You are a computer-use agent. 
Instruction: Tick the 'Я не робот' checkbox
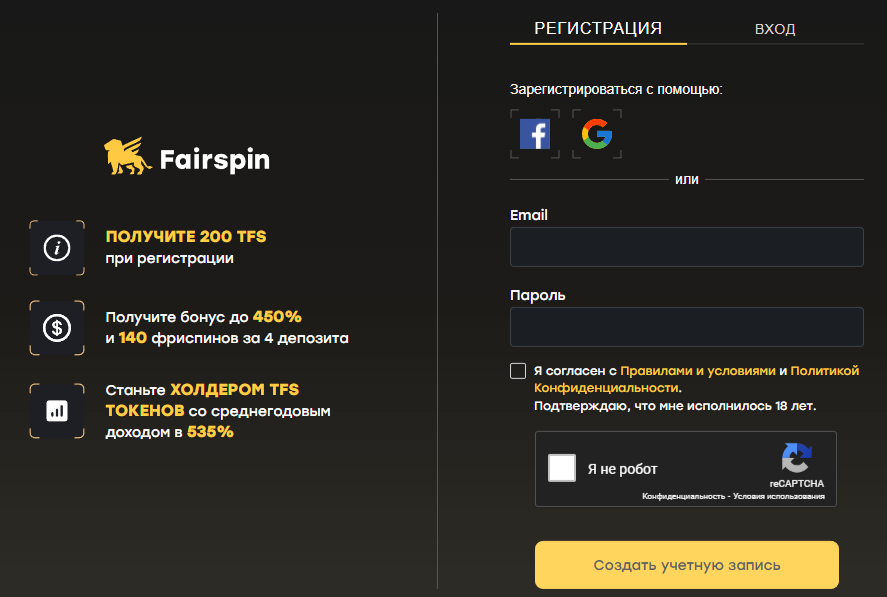coord(563,468)
